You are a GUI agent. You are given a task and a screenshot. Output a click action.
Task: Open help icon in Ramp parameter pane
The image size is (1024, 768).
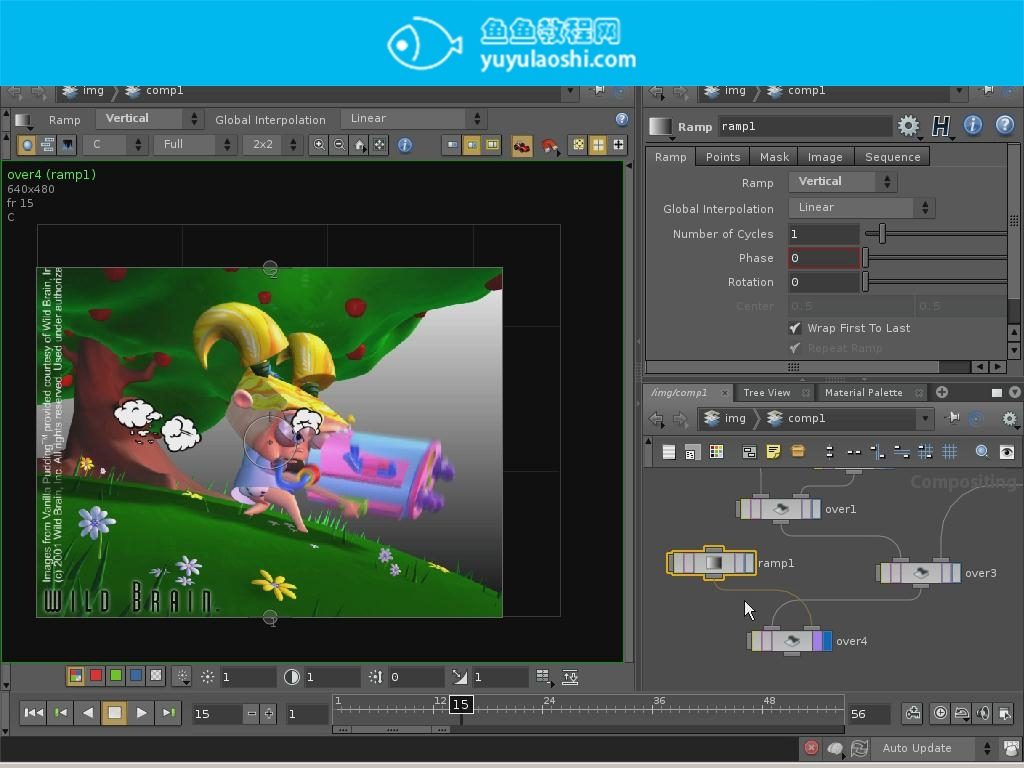[1004, 125]
